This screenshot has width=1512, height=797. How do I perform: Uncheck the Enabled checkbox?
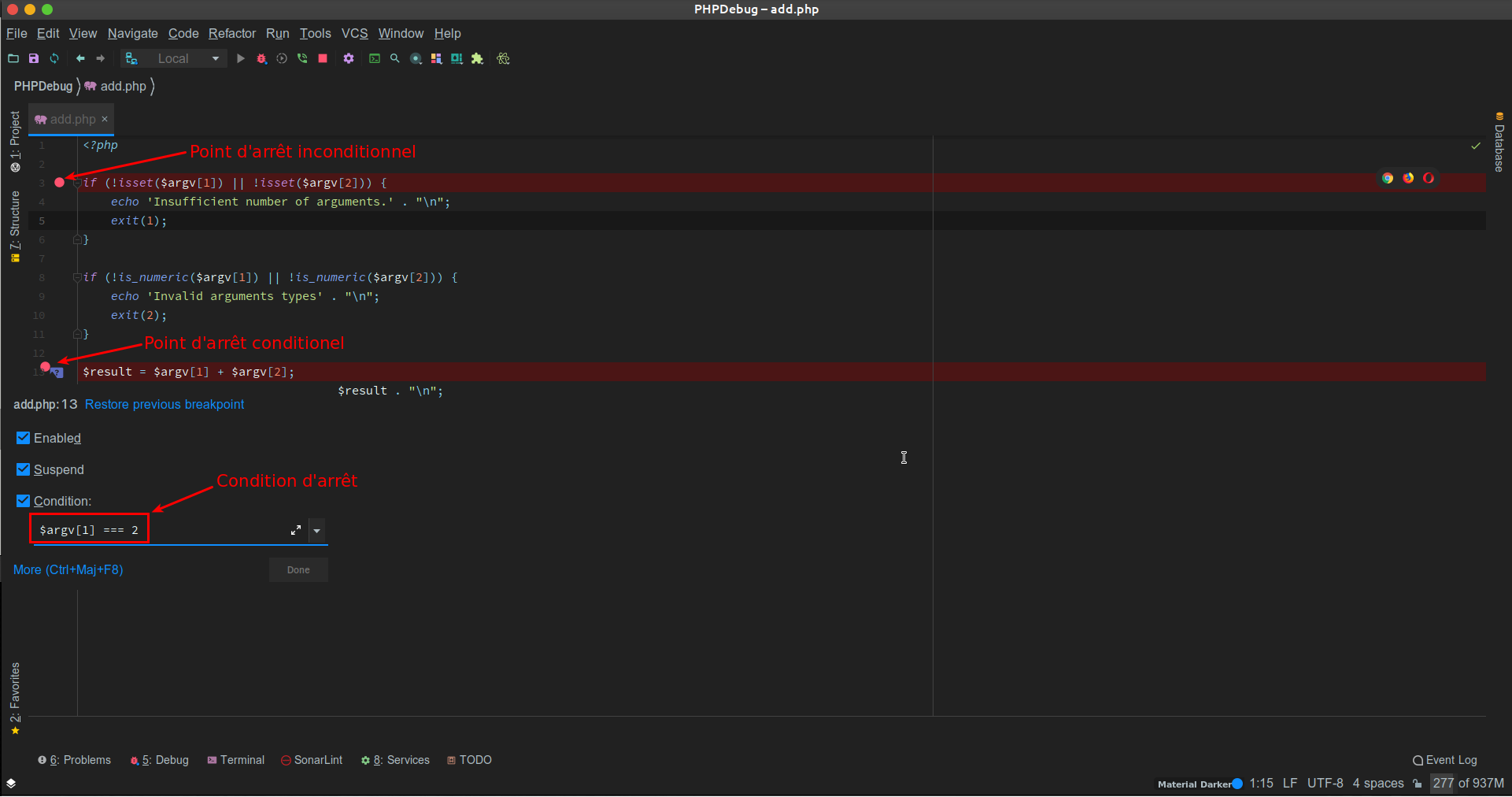tap(24, 438)
